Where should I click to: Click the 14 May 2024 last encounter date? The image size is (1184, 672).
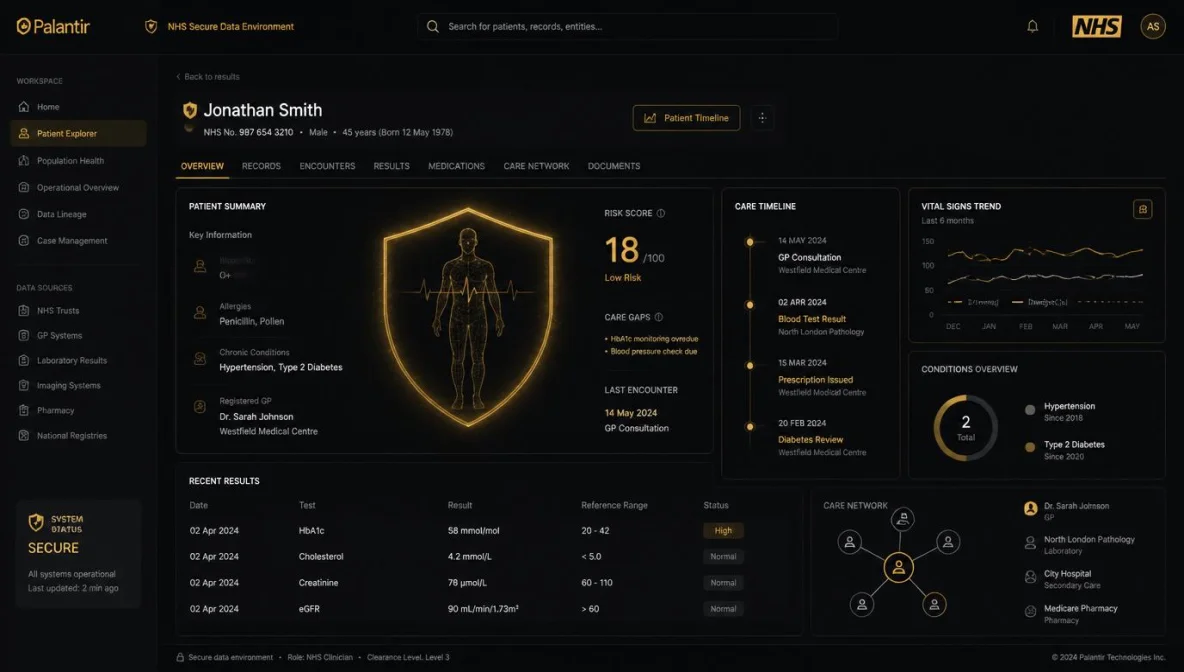click(x=631, y=413)
